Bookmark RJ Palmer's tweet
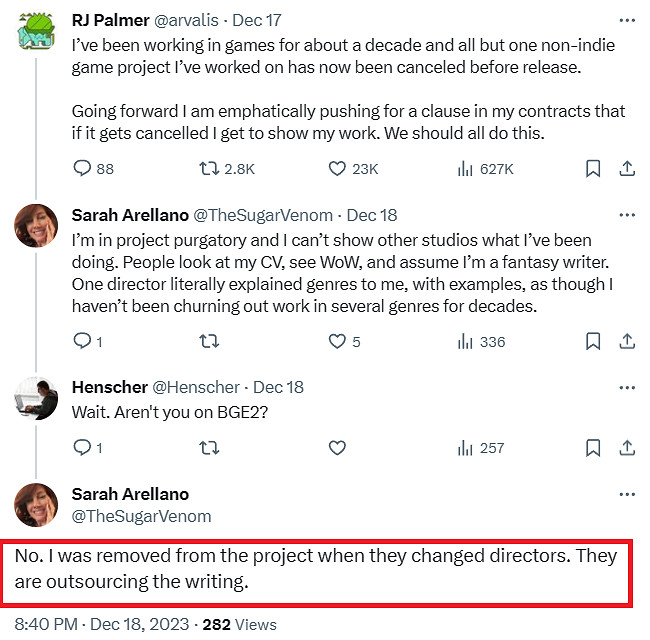This screenshot has height=640, width=650. pyautogui.click(x=593, y=169)
